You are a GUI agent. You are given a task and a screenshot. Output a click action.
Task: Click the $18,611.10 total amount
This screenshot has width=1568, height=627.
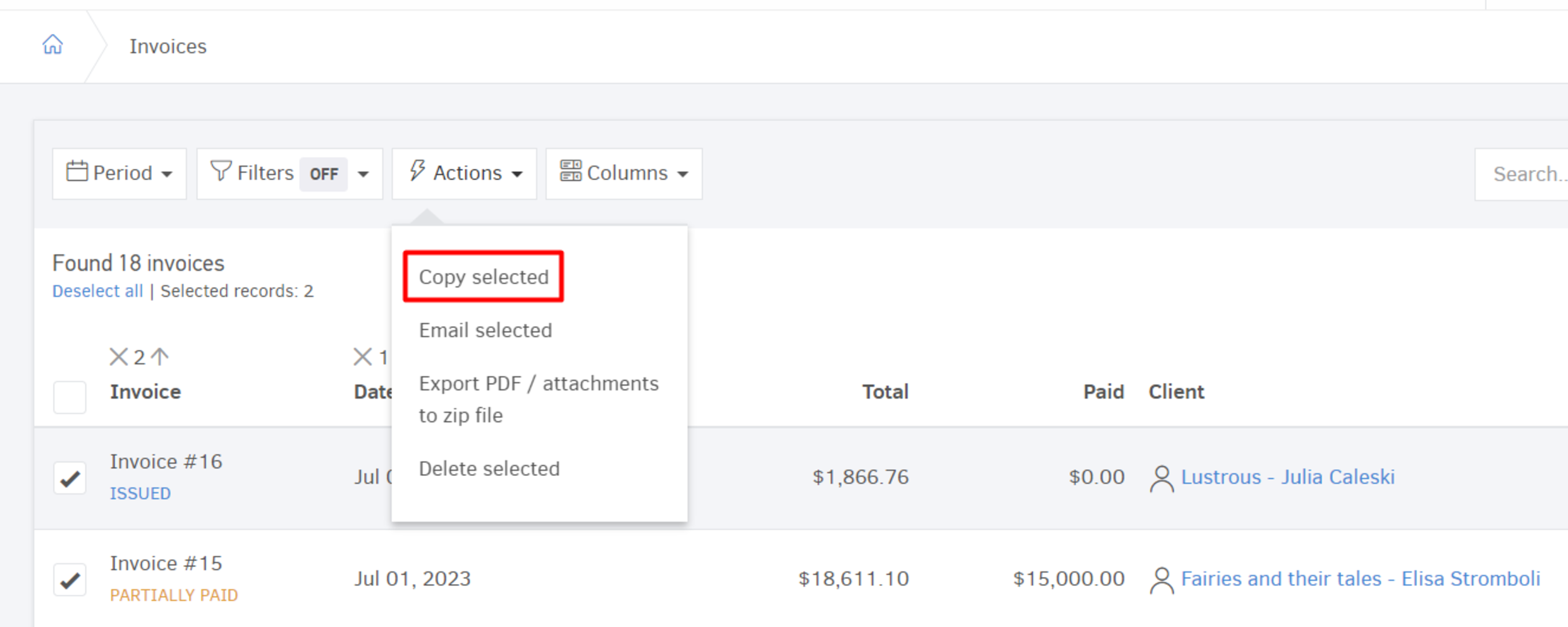[x=854, y=578]
